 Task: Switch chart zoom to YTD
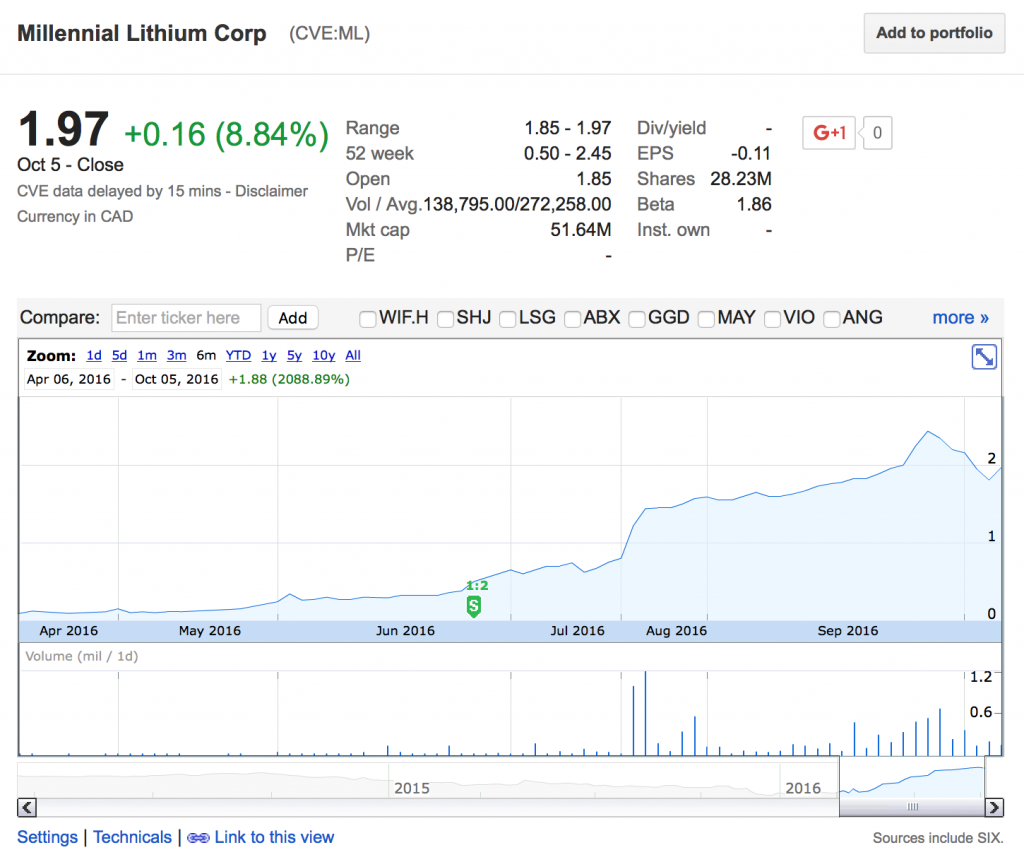pos(238,355)
